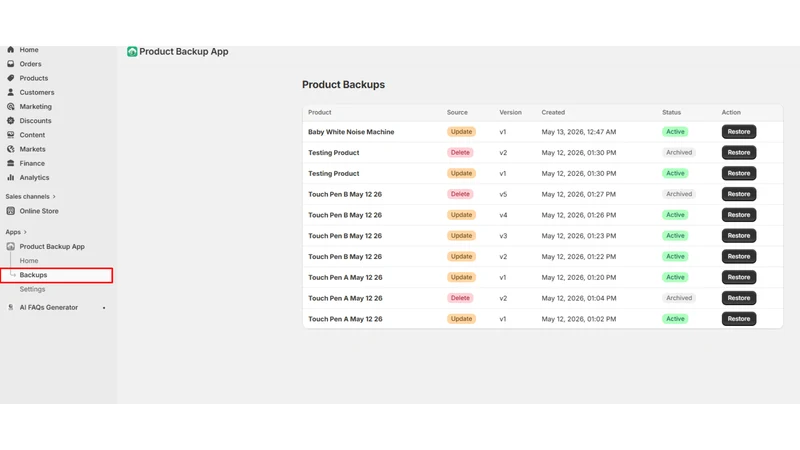The width and height of the screenshot is (800, 450).
Task: Click 'May 13, 2026, 12:47 AM' date
Action: 579,132
